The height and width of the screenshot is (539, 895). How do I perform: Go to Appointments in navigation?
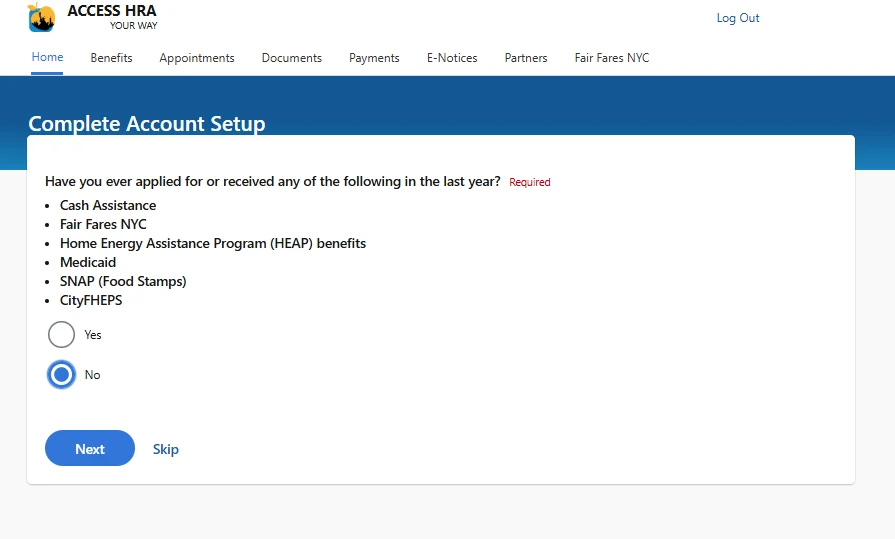pyautogui.click(x=197, y=58)
